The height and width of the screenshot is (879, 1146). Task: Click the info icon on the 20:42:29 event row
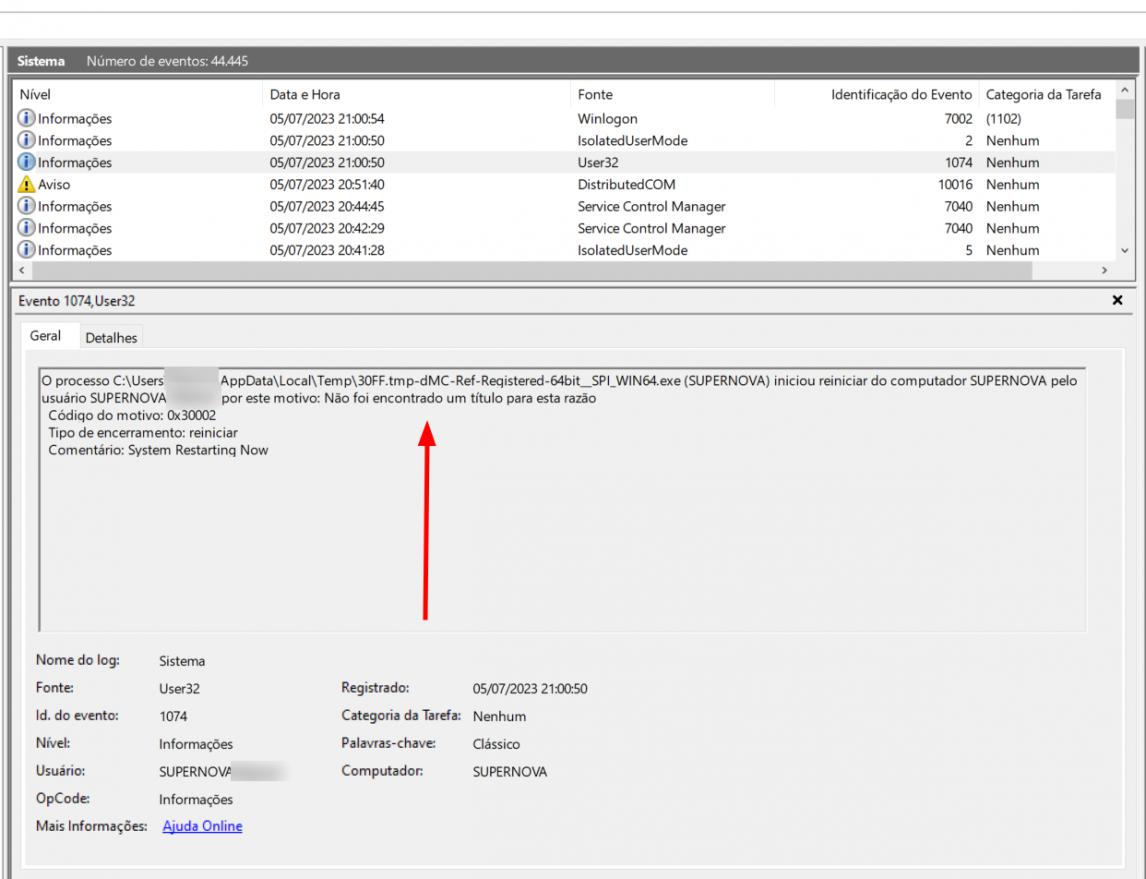[x=27, y=229]
